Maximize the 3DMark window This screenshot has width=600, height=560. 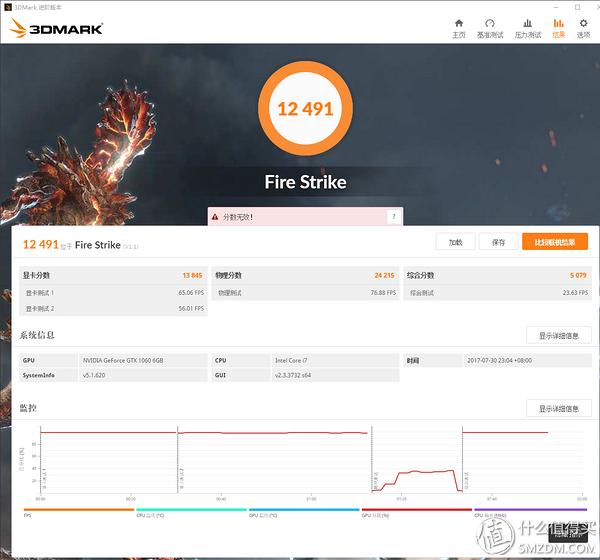(577, 7)
